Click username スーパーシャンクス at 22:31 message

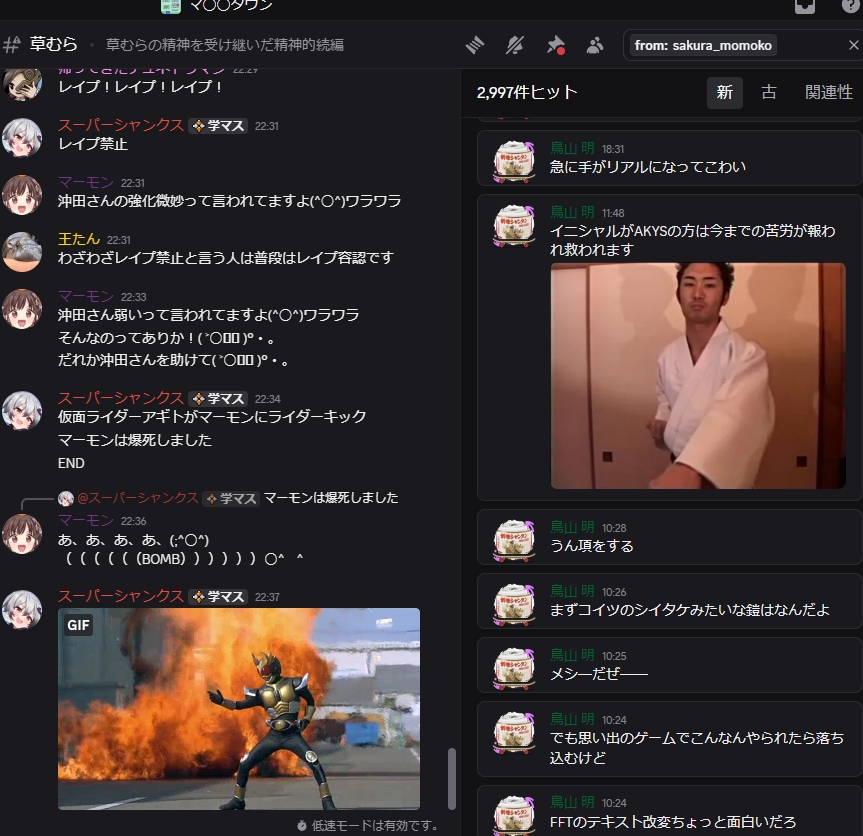pyautogui.click(x=120, y=125)
